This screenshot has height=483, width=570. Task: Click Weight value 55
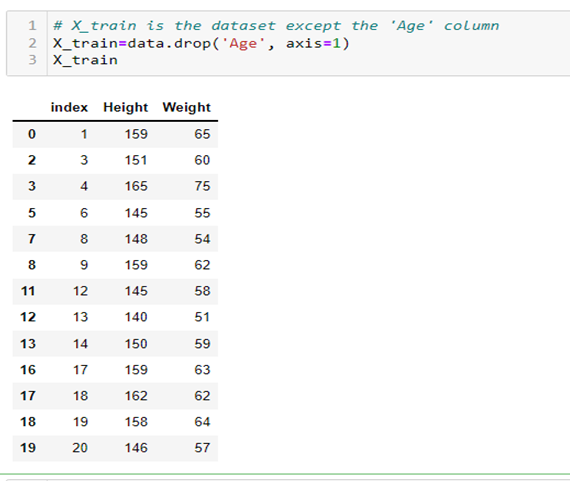pyautogui.click(x=202, y=213)
